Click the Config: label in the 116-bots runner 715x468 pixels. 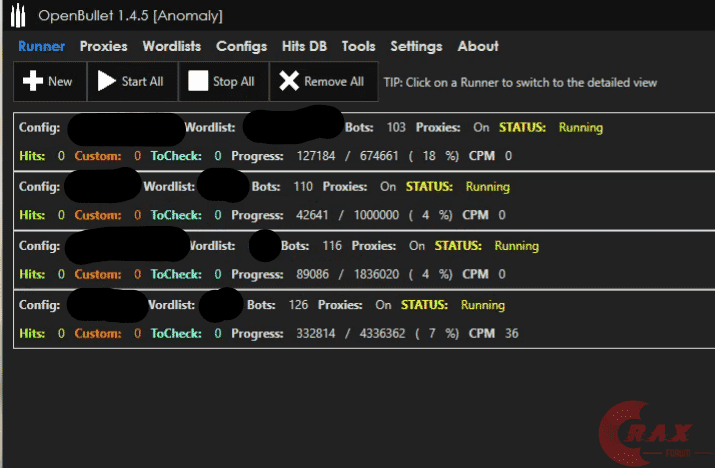39,246
